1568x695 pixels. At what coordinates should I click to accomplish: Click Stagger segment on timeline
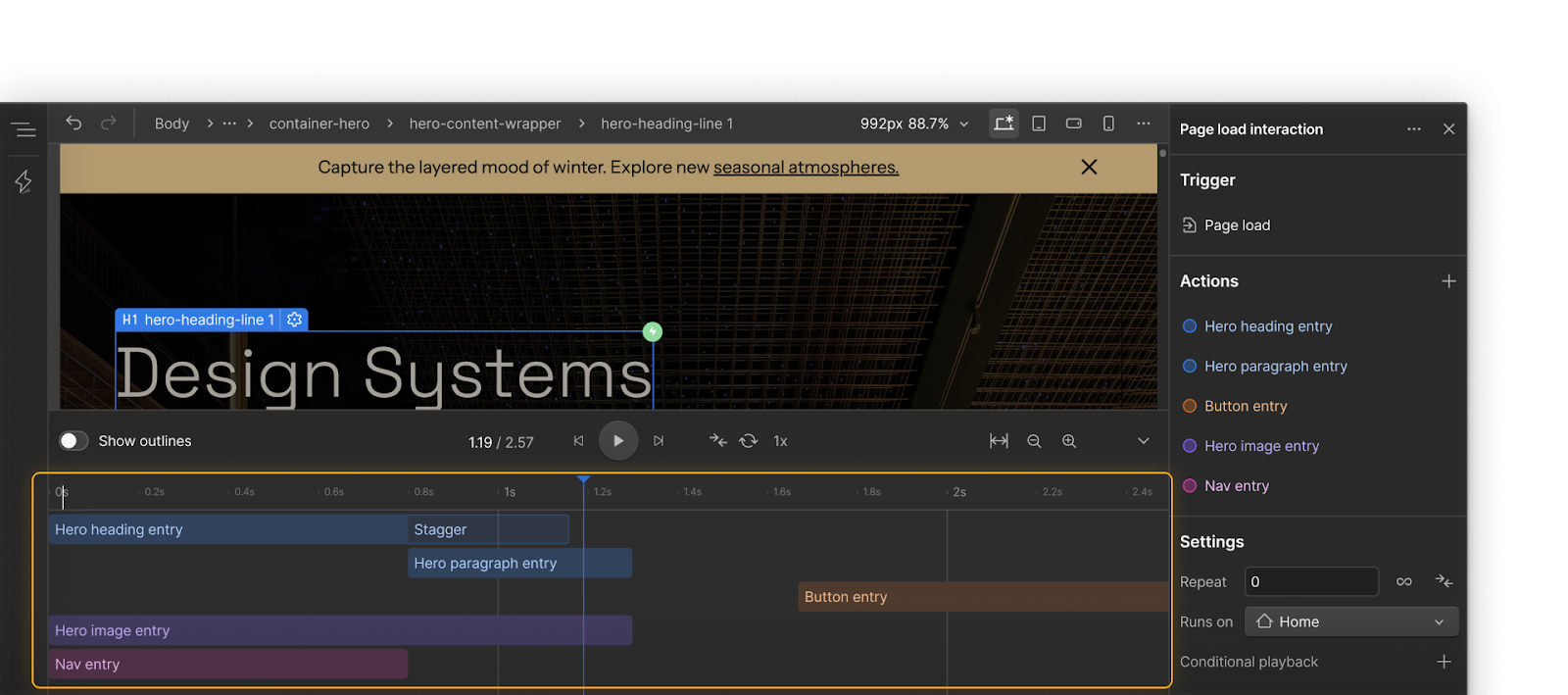coord(488,529)
